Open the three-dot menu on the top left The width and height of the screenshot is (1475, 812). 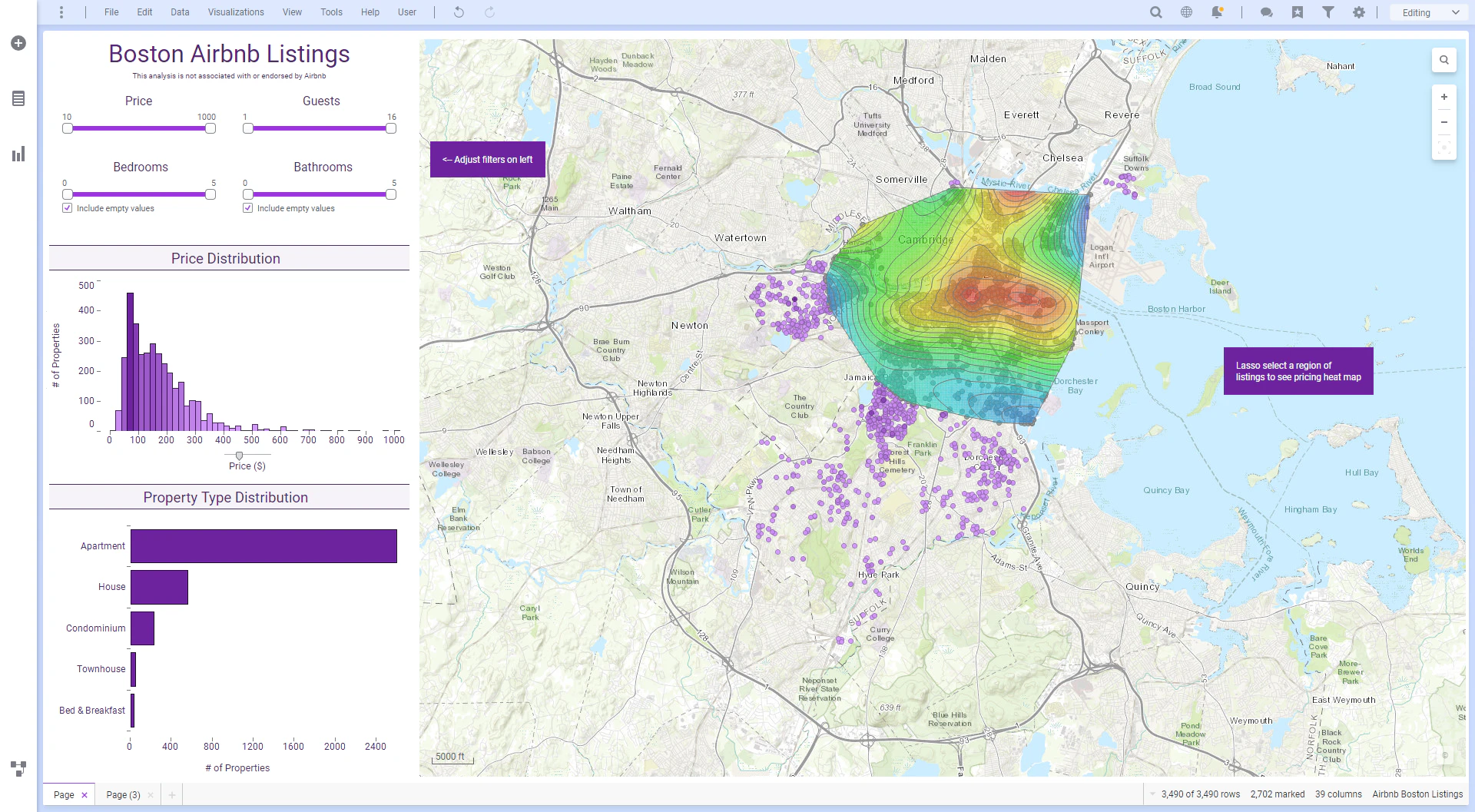[61, 12]
